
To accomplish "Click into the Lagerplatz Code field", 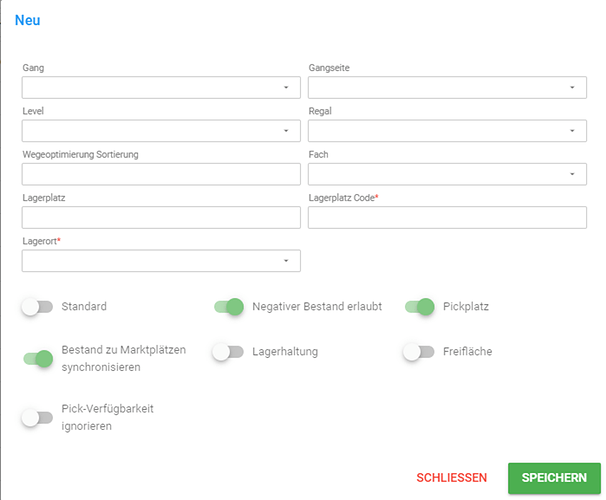I will pos(447,217).
